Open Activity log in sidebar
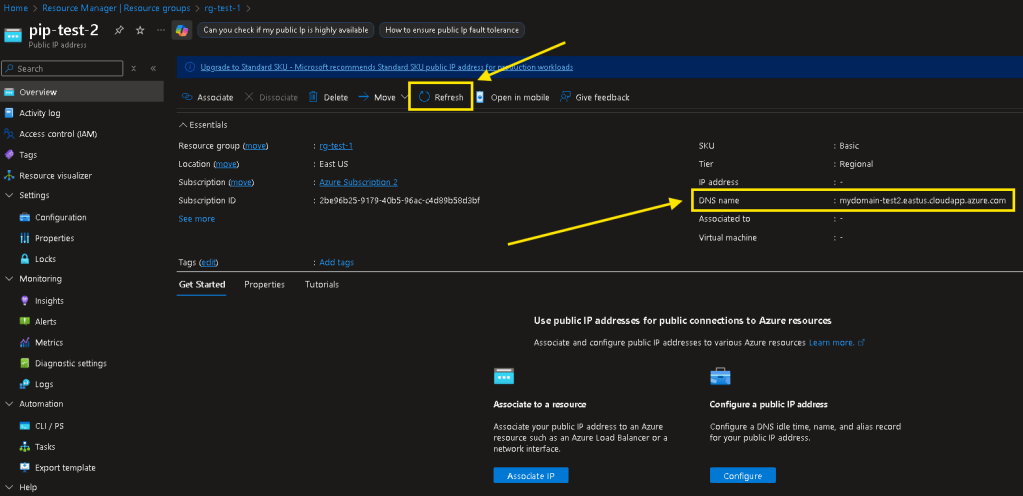Image resolution: width=1023 pixels, height=496 pixels. 39,113
